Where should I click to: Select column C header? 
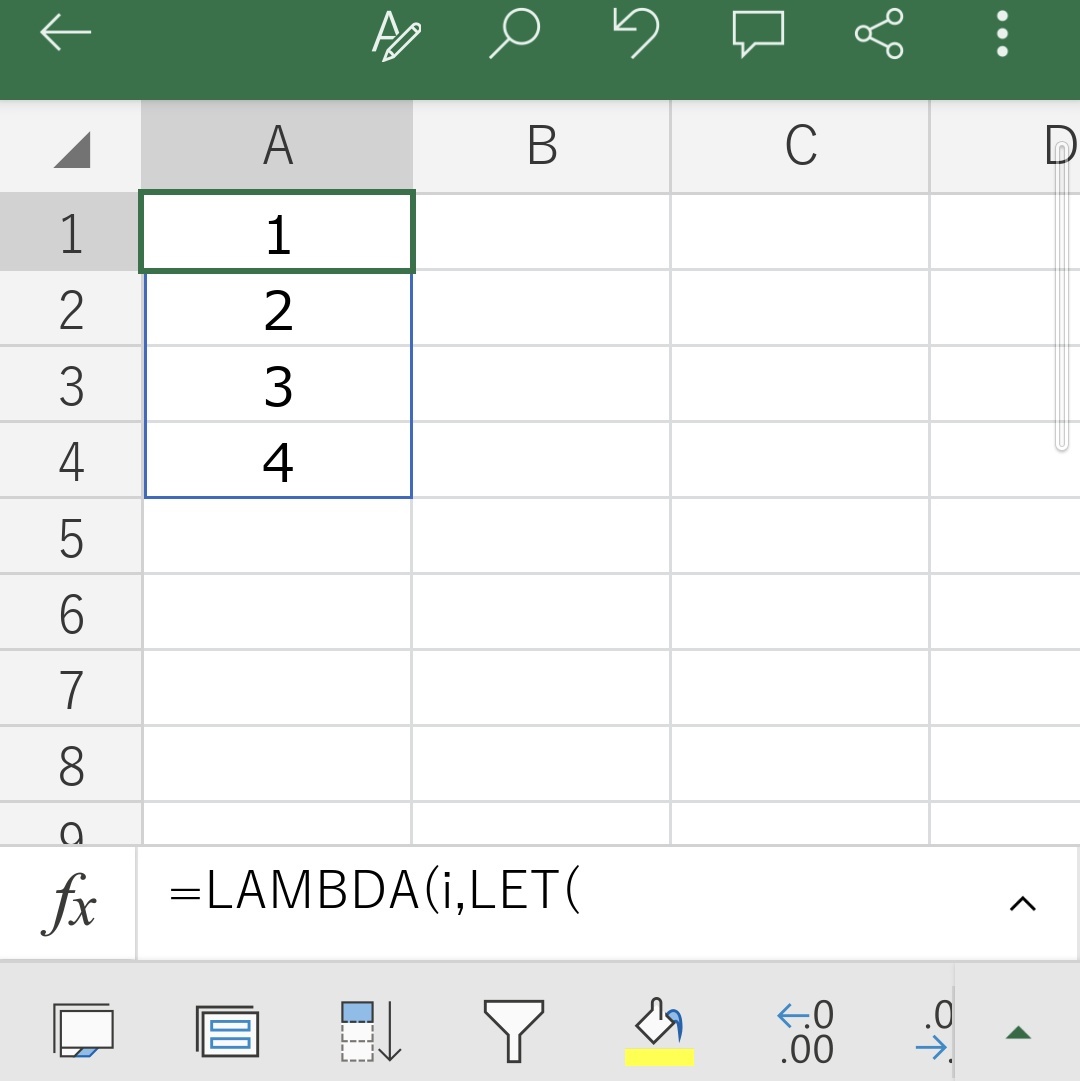pyautogui.click(x=800, y=146)
